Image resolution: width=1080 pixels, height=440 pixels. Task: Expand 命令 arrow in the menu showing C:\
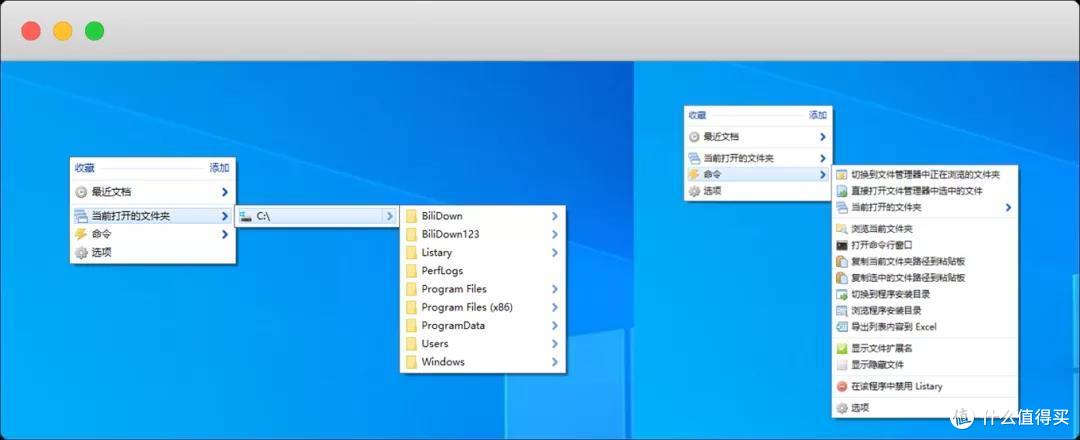tap(225, 234)
